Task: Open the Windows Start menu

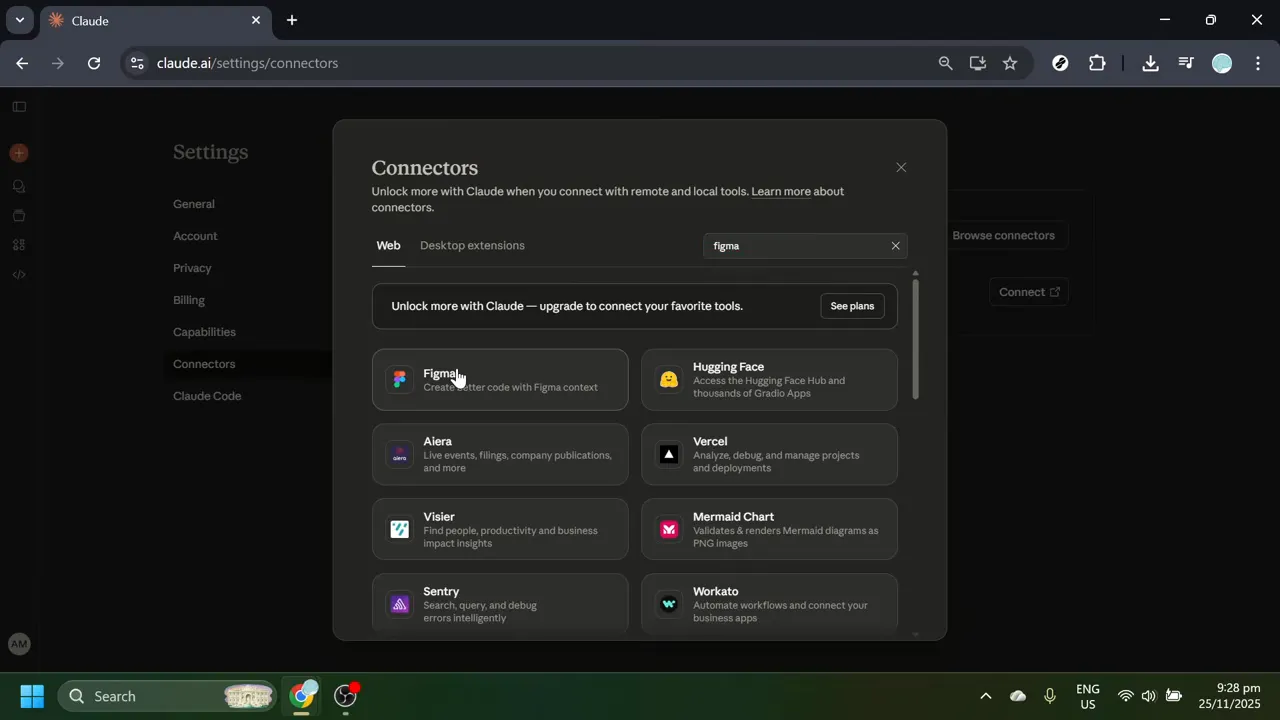Action: (x=32, y=696)
